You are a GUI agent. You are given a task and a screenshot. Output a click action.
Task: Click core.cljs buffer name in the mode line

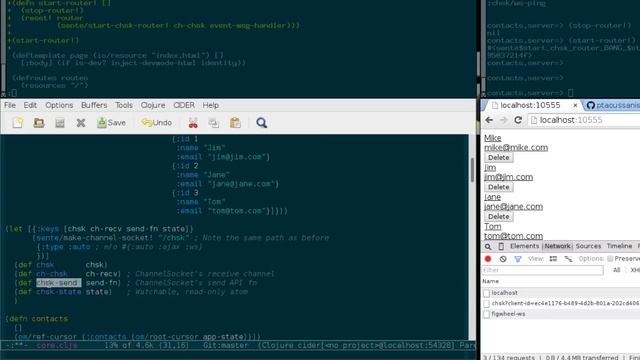pos(57,345)
